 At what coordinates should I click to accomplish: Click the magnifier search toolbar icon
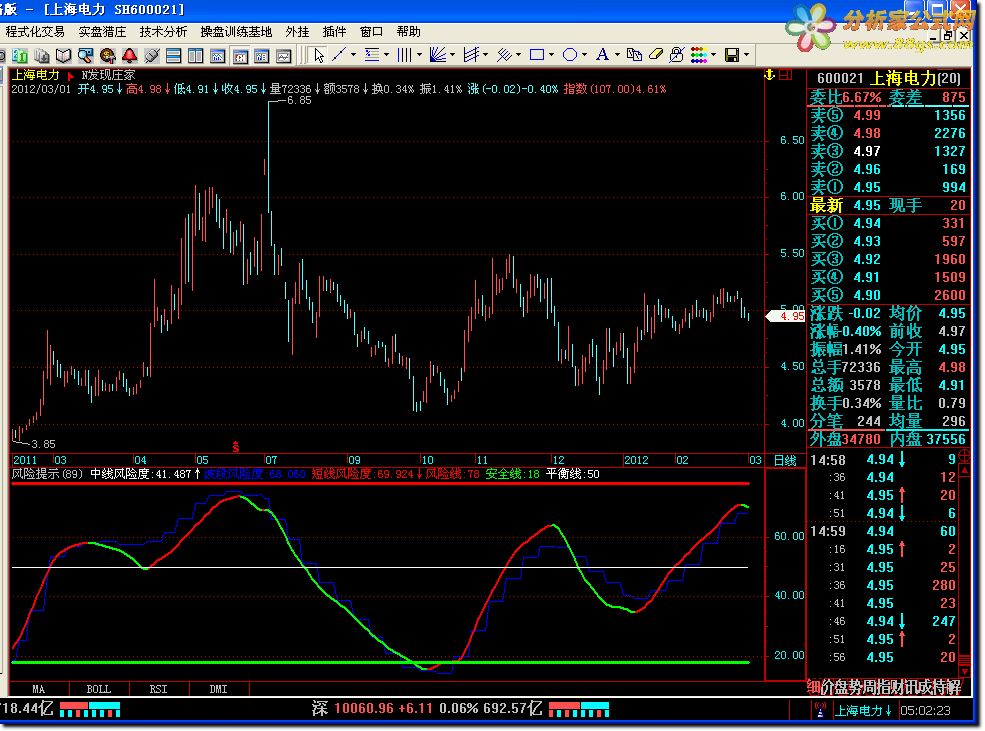point(85,56)
